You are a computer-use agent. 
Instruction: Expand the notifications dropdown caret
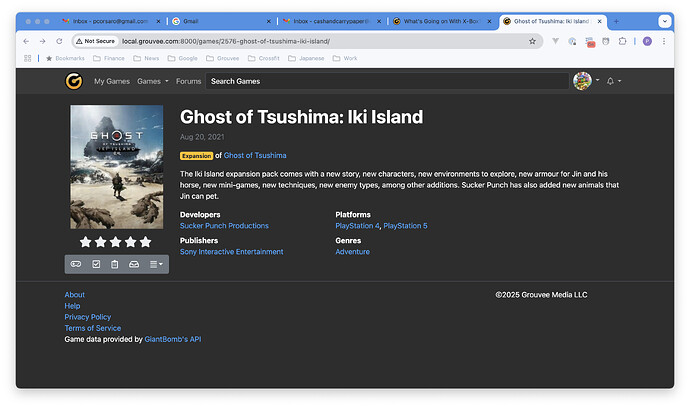pos(620,81)
